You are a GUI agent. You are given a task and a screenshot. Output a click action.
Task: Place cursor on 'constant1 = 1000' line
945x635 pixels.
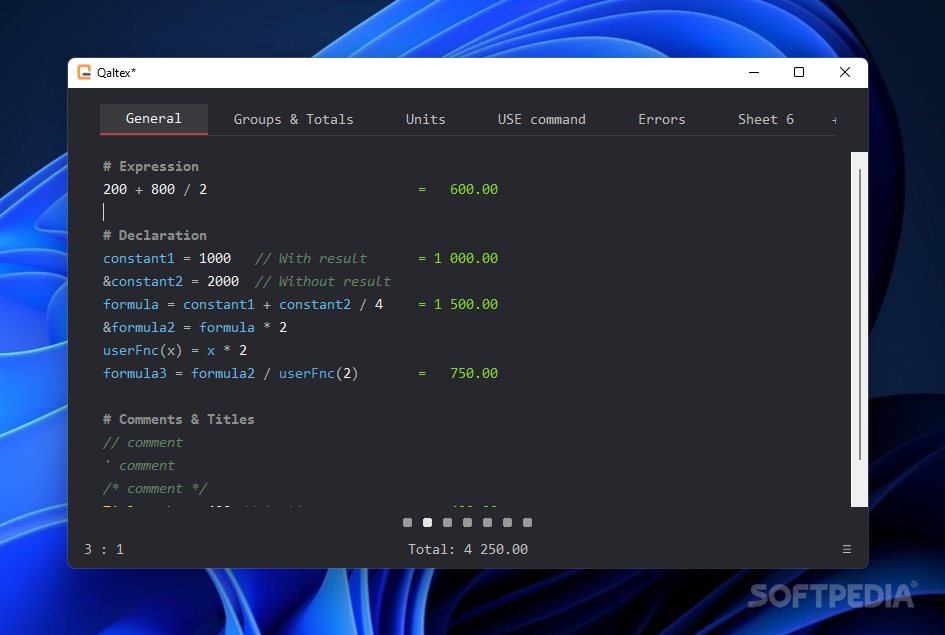coord(167,258)
